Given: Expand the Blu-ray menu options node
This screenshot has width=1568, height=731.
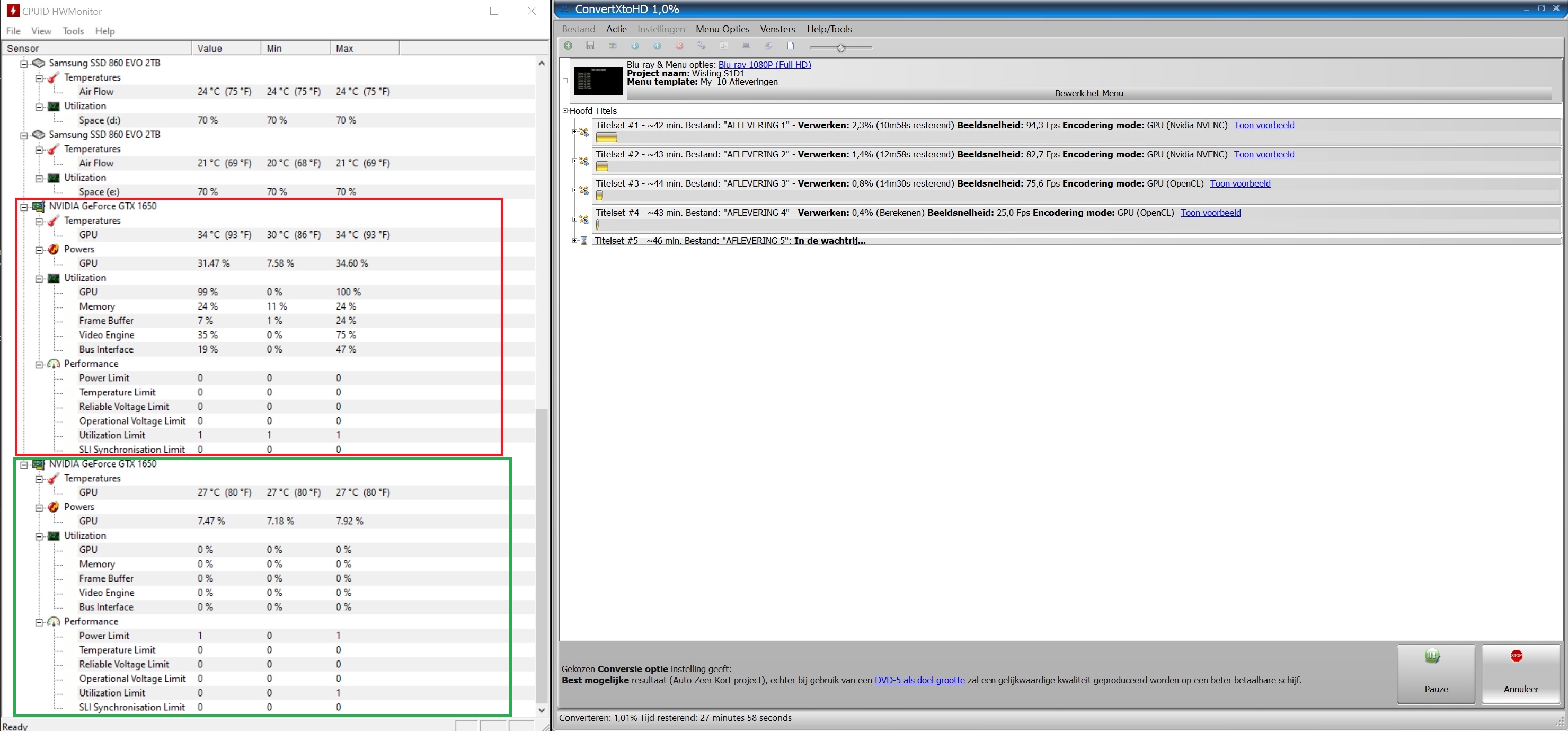Looking at the screenshot, I should point(565,81).
